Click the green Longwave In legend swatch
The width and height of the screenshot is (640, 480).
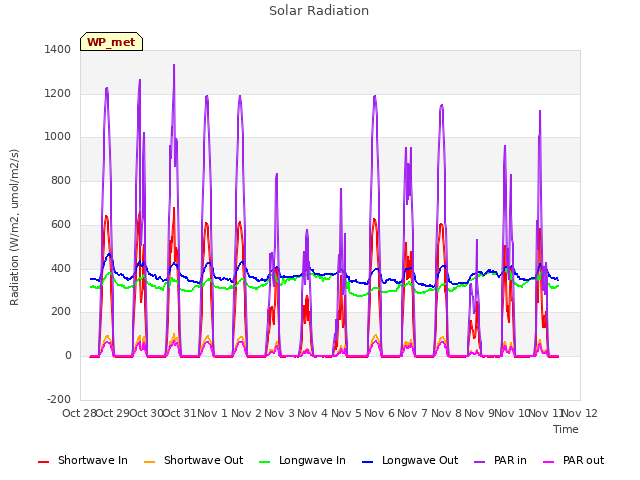pyautogui.click(x=264, y=462)
